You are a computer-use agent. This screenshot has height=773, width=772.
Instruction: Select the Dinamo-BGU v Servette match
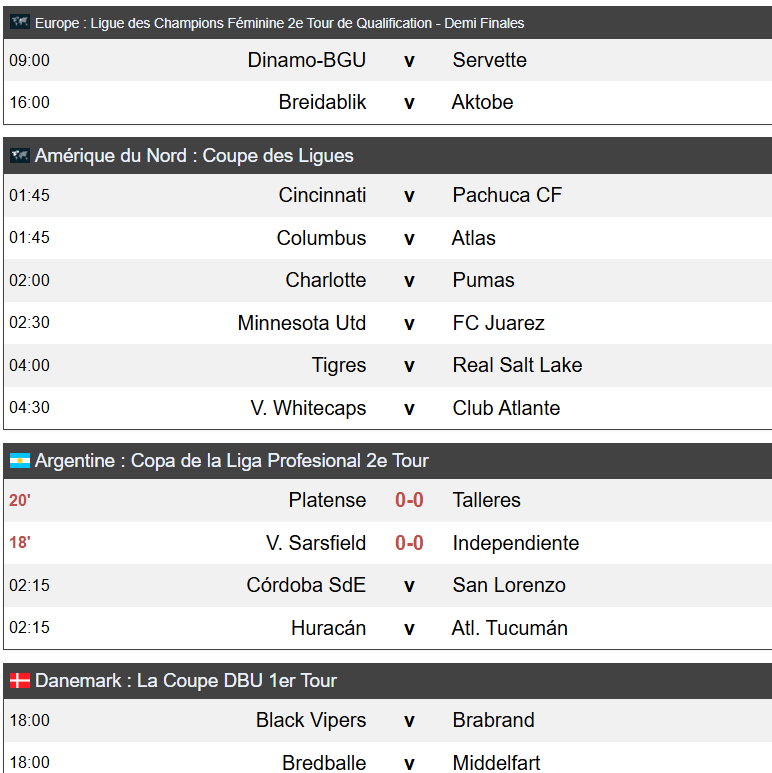click(387, 60)
